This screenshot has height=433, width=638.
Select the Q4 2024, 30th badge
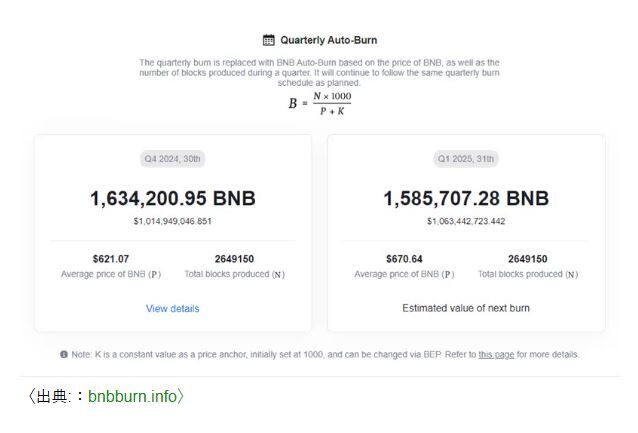coord(173,159)
